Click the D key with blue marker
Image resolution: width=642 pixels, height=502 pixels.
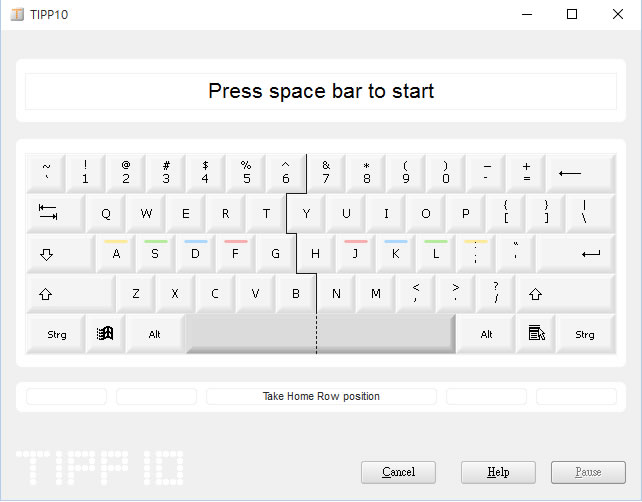pyautogui.click(x=196, y=253)
